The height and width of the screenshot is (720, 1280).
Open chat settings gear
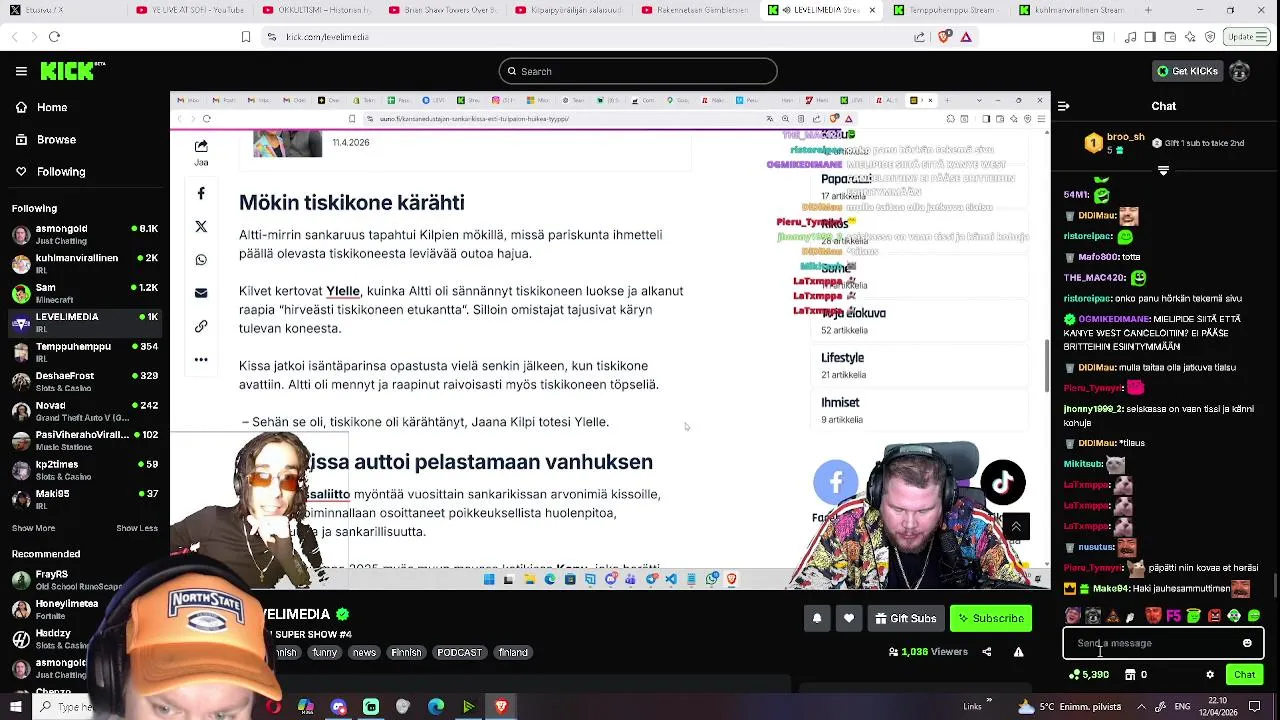(x=1210, y=675)
